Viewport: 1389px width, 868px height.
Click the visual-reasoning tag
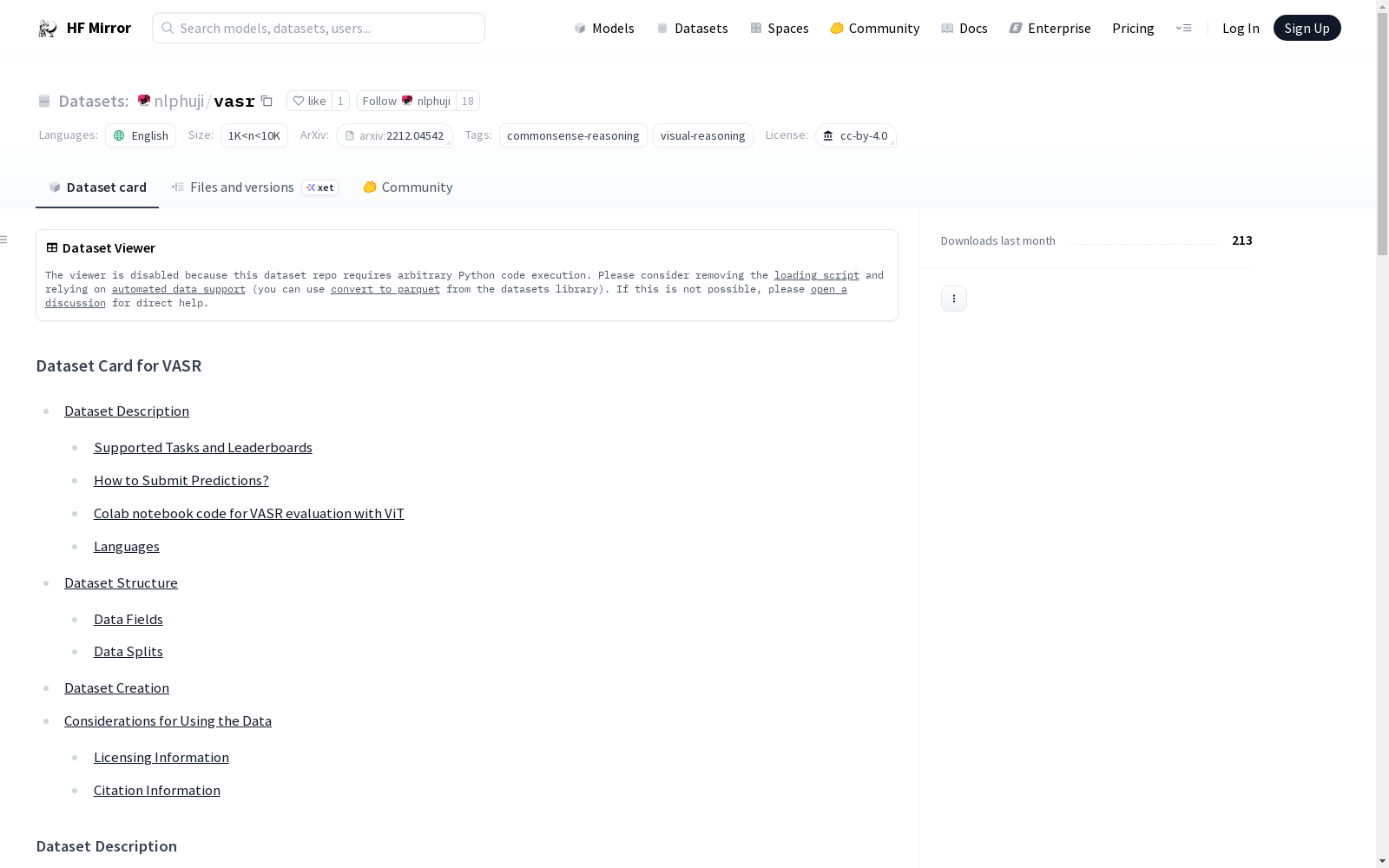pos(703,135)
